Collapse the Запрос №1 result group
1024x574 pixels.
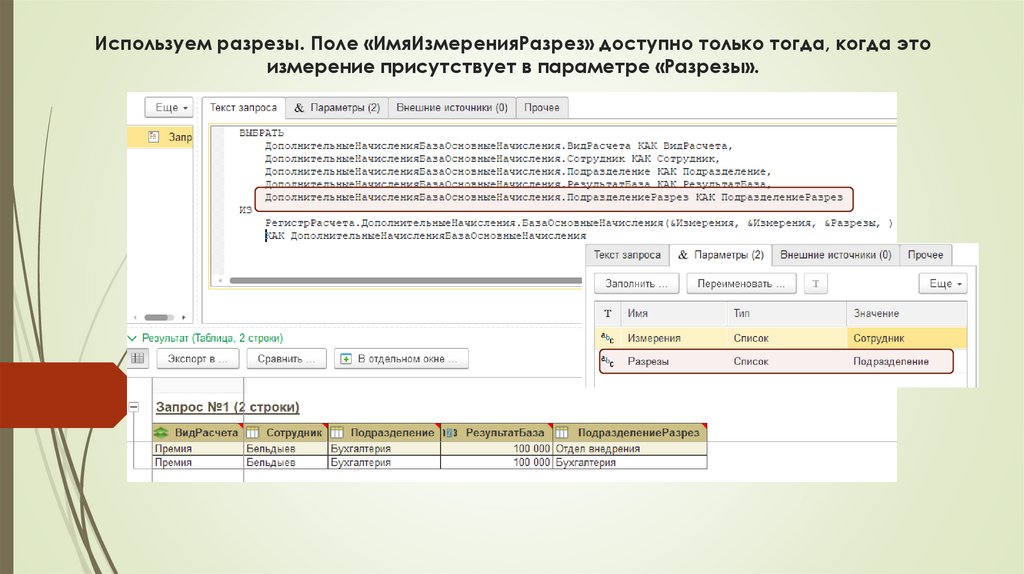click(x=133, y=407)
